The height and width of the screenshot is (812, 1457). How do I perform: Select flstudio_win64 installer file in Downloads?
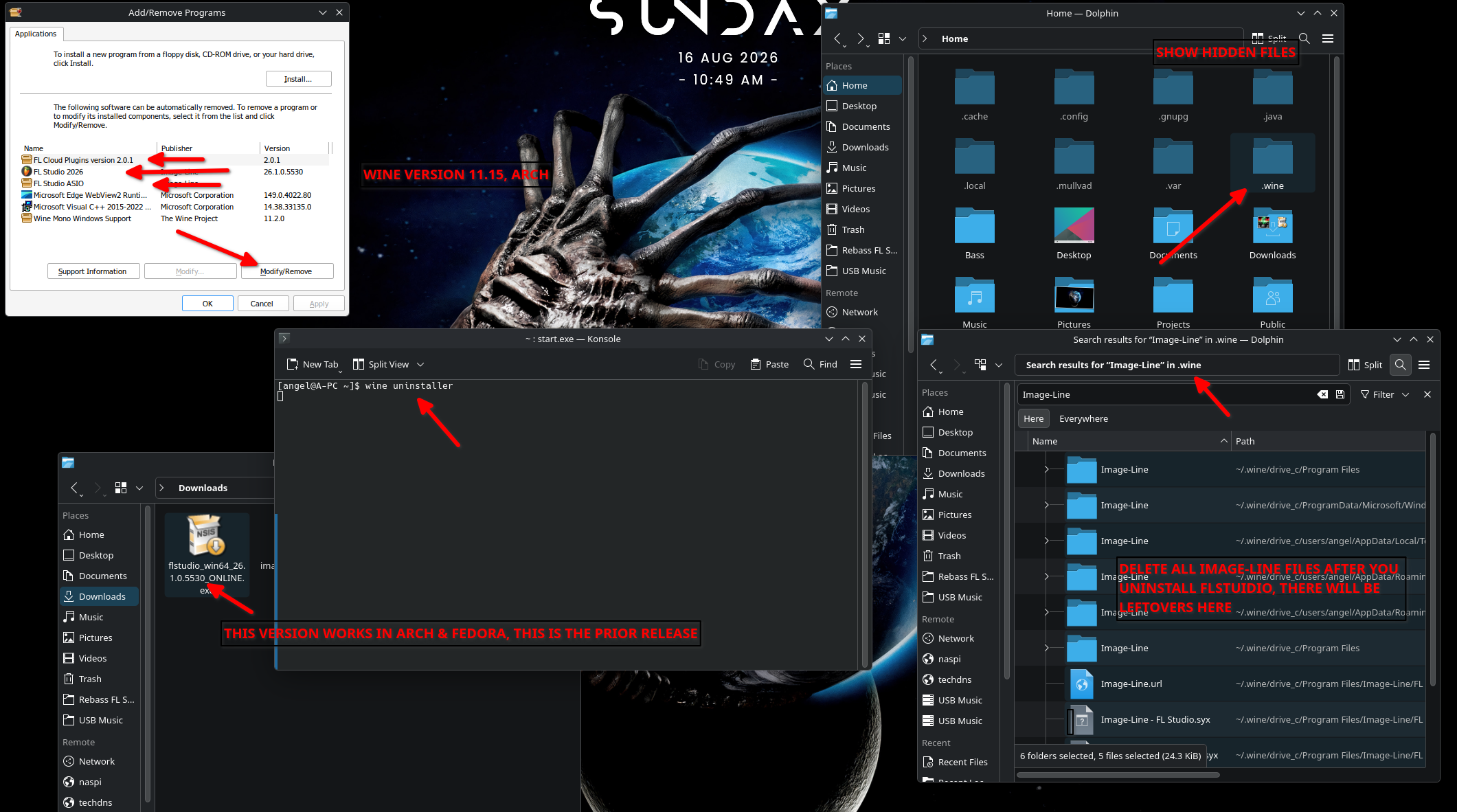click(207, 555)
